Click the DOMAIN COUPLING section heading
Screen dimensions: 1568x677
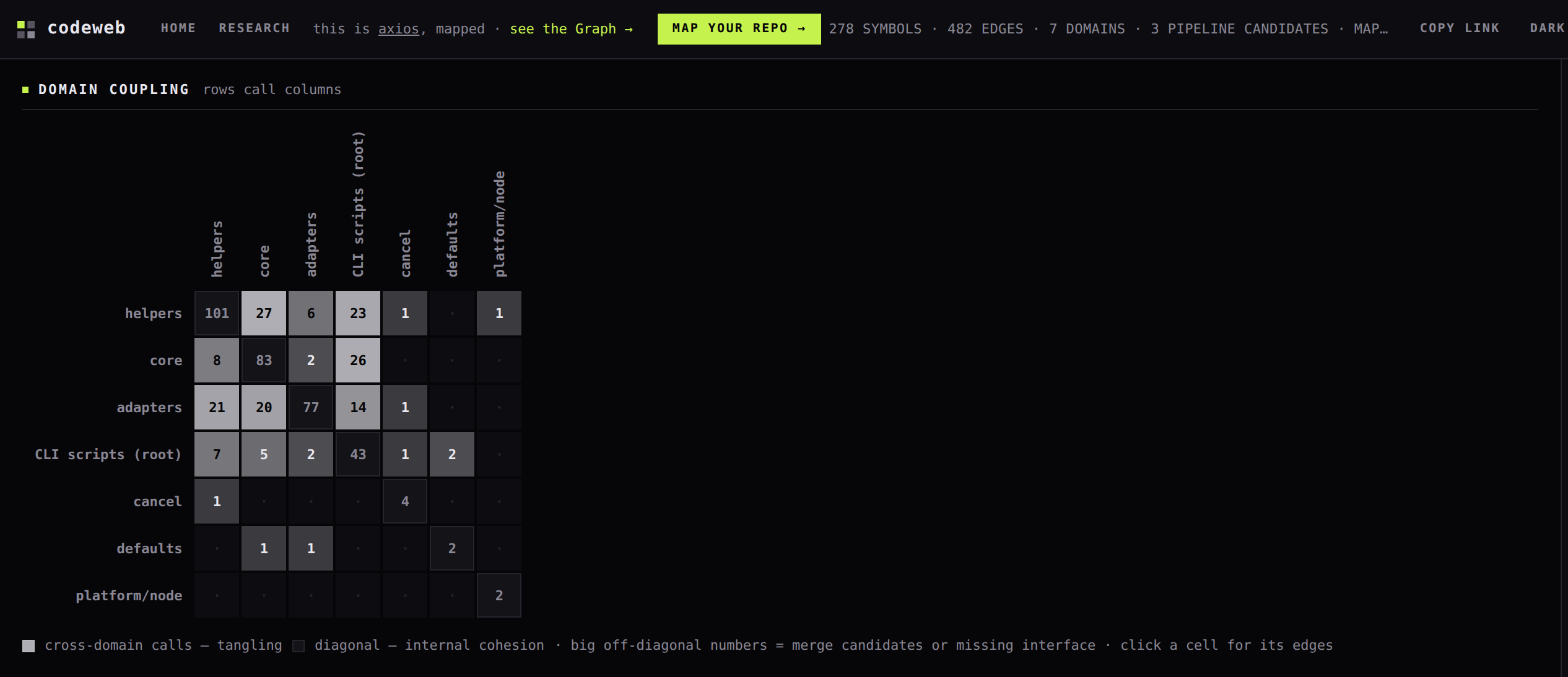click(114, 90)
